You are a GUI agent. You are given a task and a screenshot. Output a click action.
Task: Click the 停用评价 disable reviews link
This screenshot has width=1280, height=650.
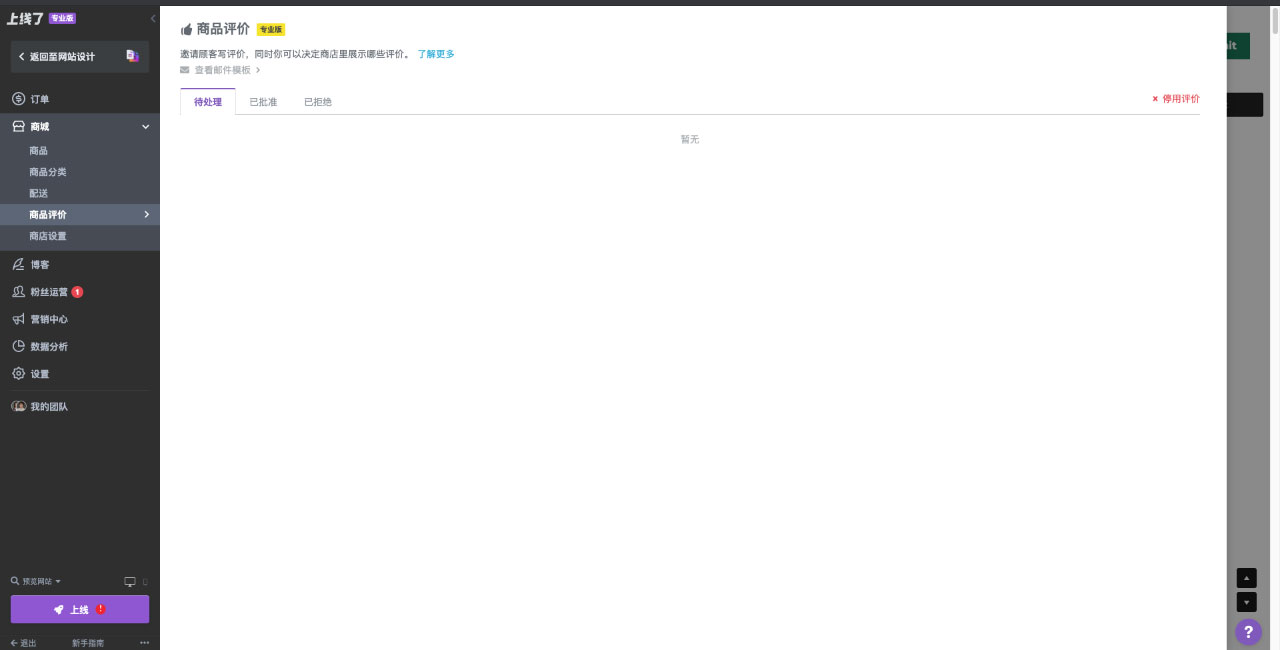pos(1176,99)
